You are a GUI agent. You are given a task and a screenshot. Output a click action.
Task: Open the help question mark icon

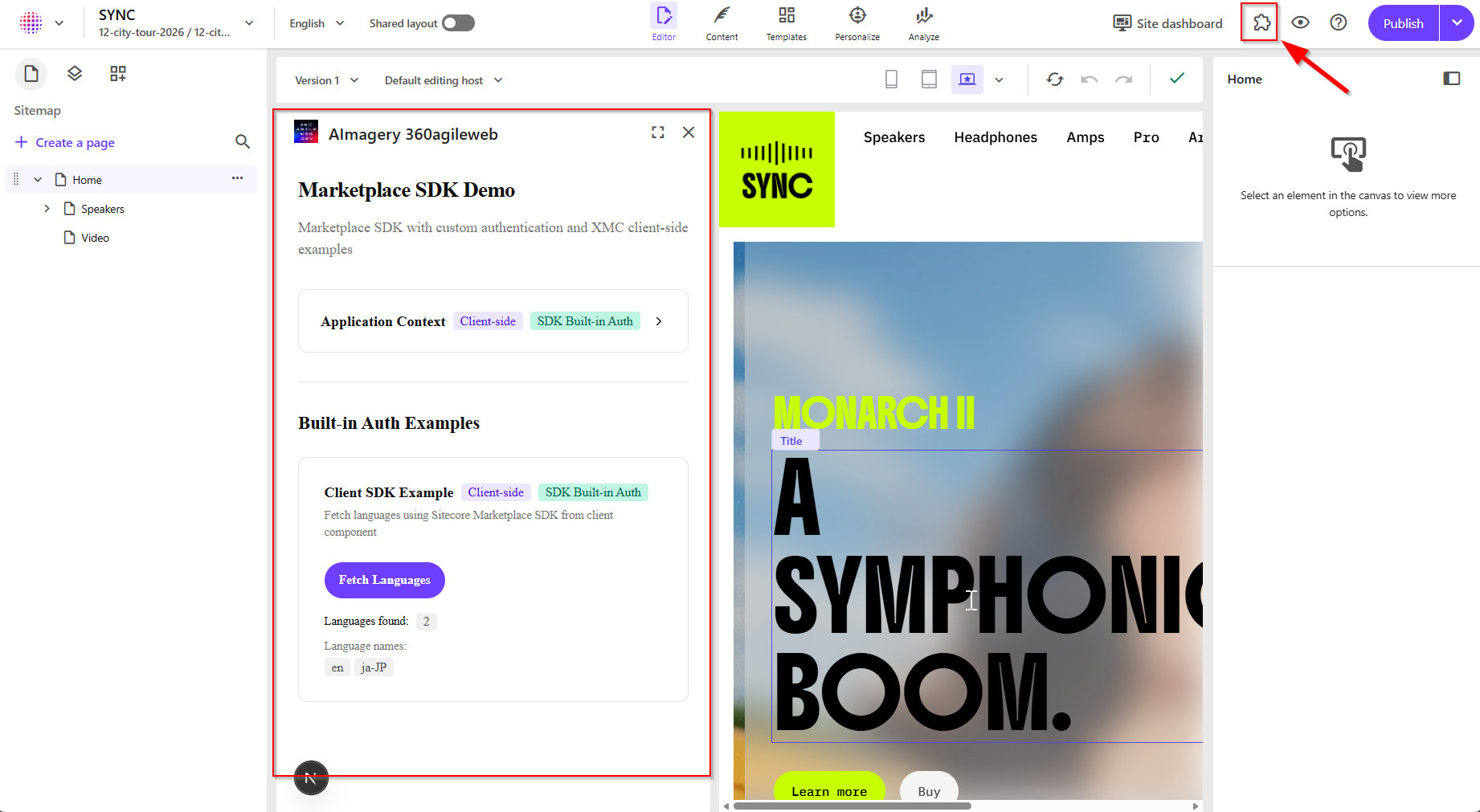(1338, 23)
